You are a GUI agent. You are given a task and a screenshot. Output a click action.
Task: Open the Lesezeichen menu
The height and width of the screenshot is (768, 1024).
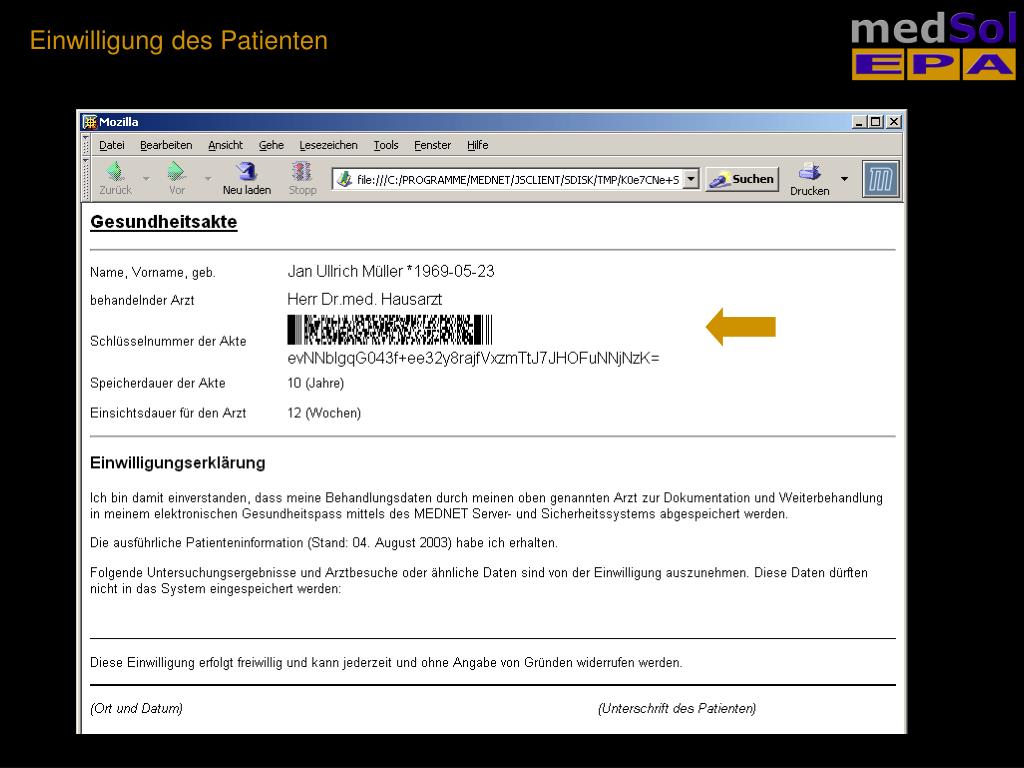click(328, 145)
